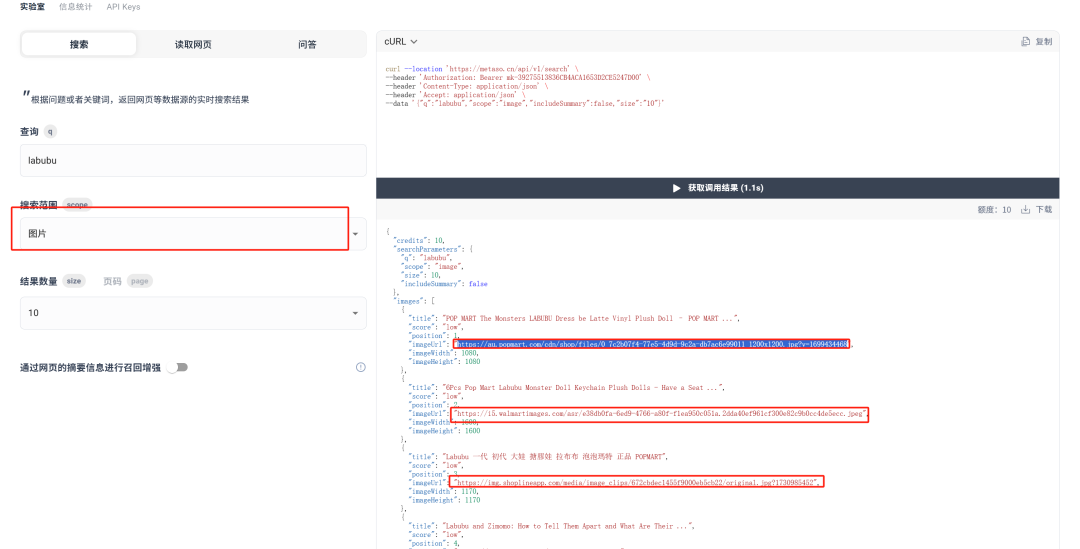
Task: Switch to the 问答 tab
Action: (x=307, y=44)
